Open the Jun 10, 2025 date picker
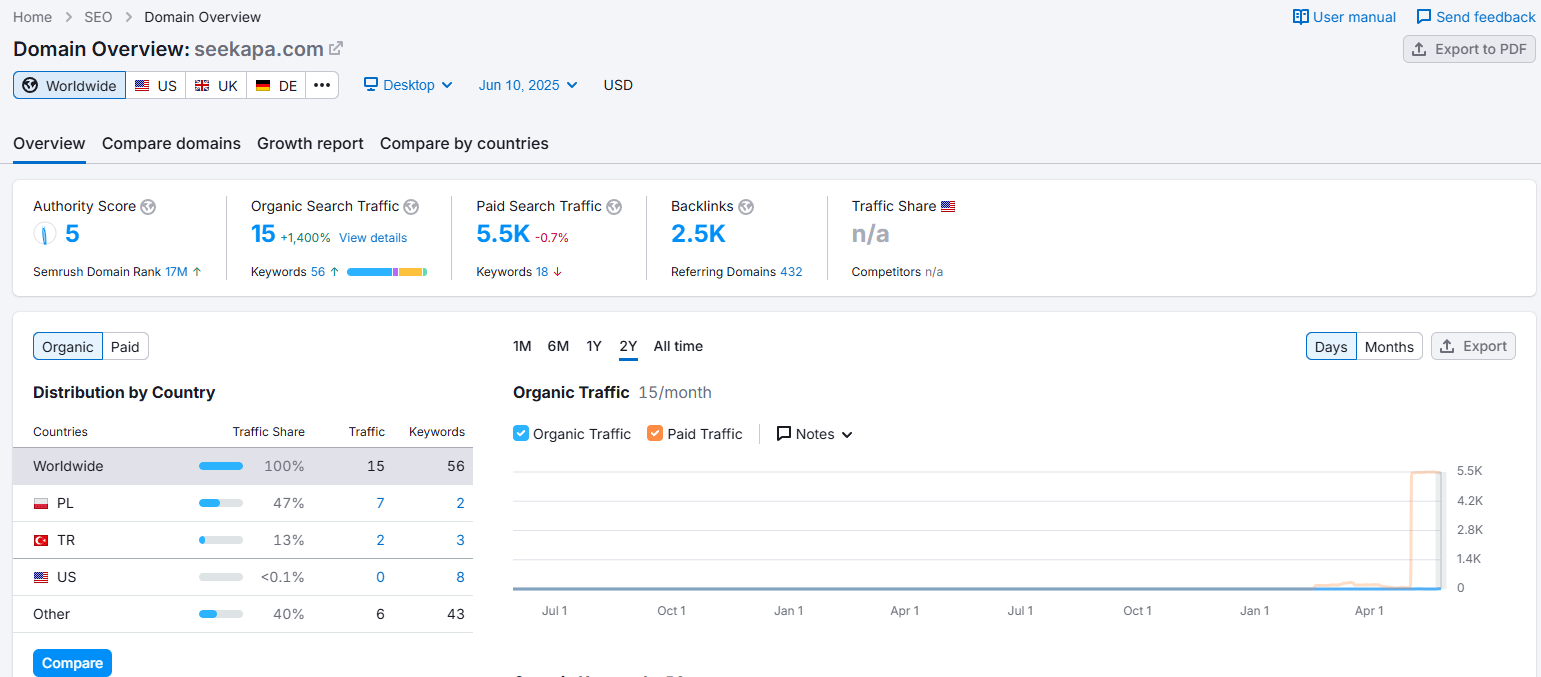This screenshot has height=677, width=1541. tap(528, 85)
